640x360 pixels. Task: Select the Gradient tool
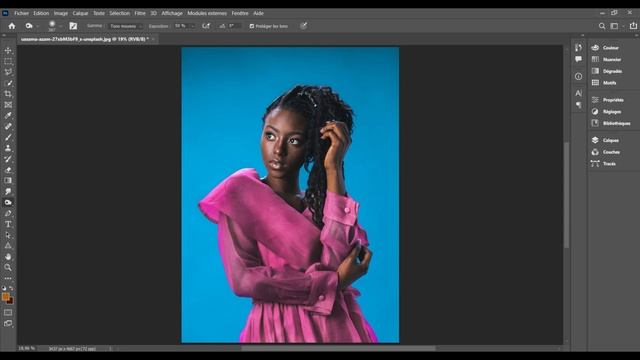8,181
